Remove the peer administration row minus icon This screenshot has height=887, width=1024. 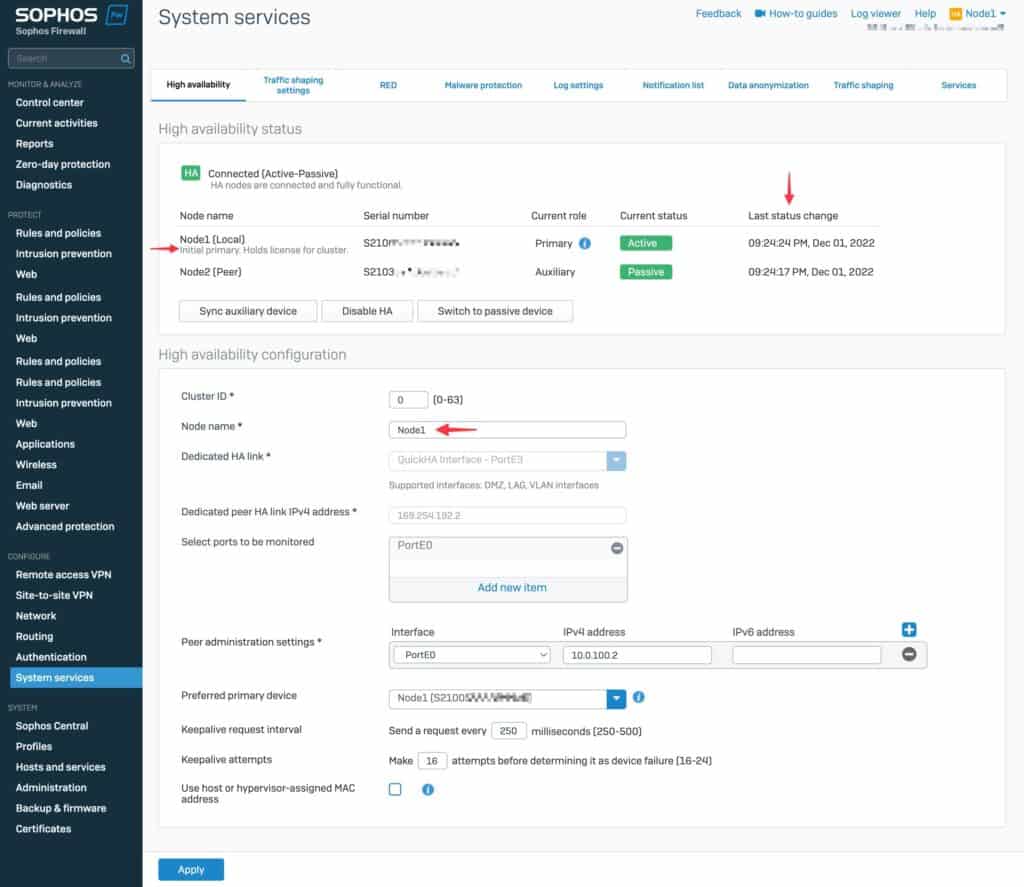[909, 654]
